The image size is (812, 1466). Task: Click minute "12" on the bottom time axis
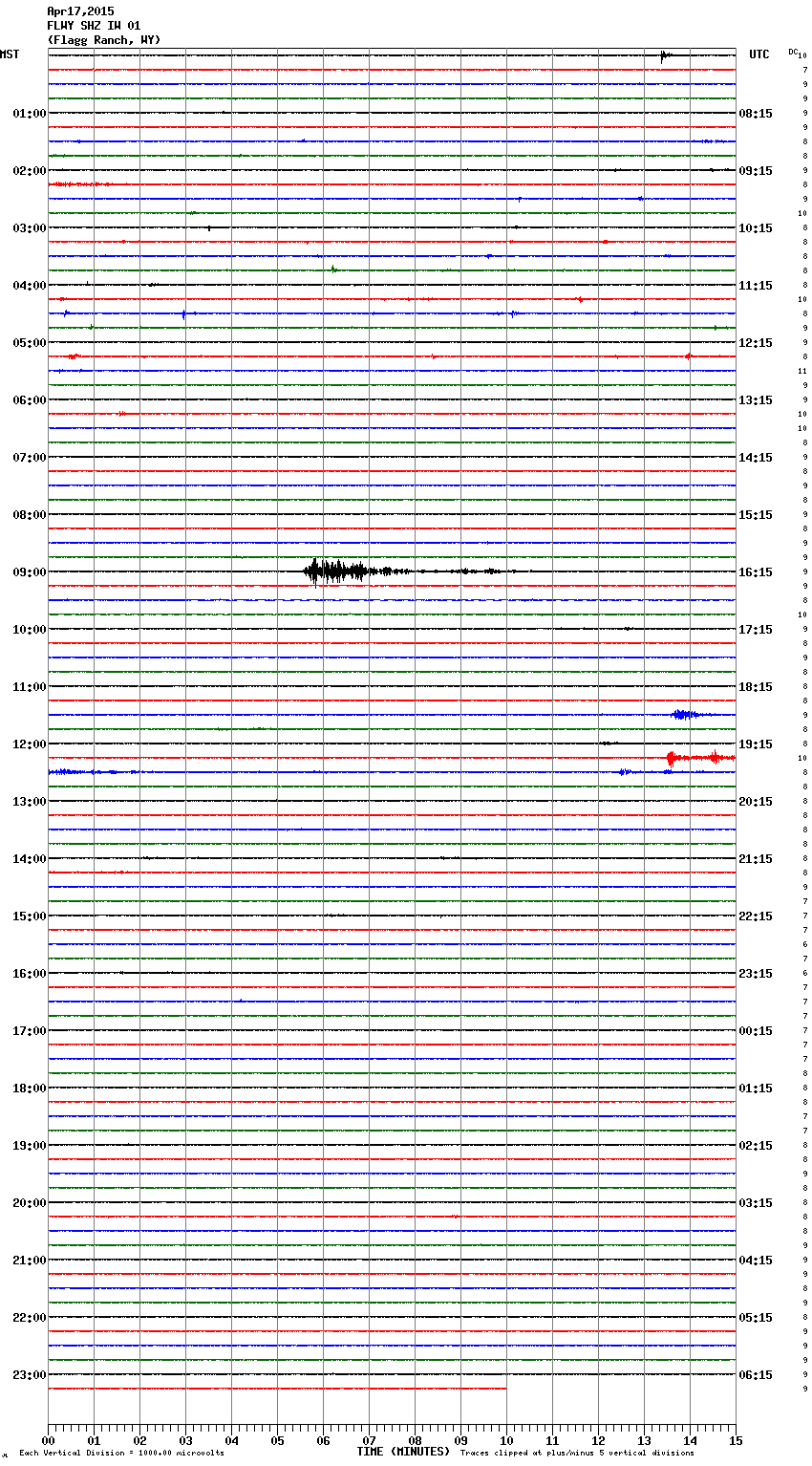pos(598,1440)
